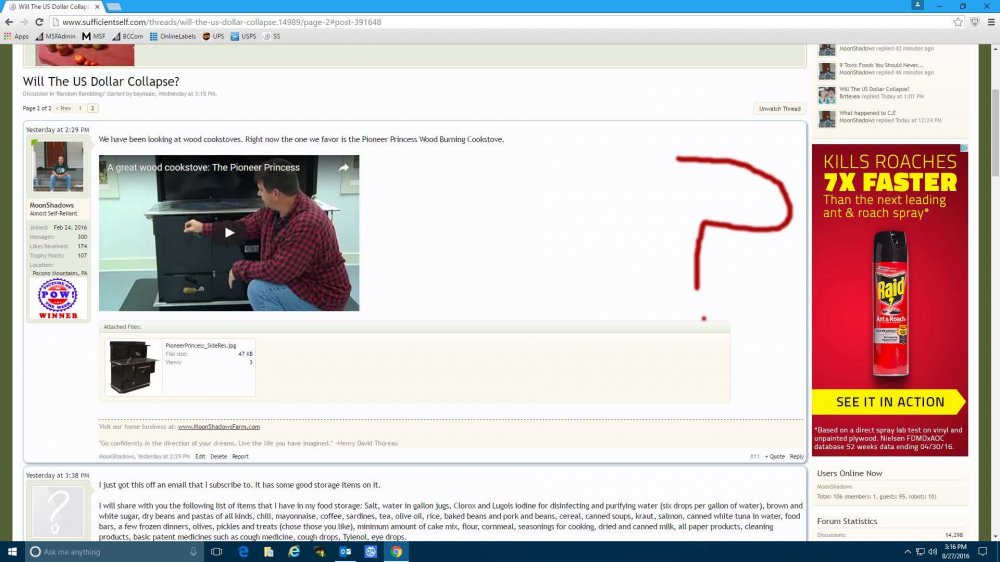1000x562 pixels.
Task: Open the action center notification icon
Action: coord(983,552)
